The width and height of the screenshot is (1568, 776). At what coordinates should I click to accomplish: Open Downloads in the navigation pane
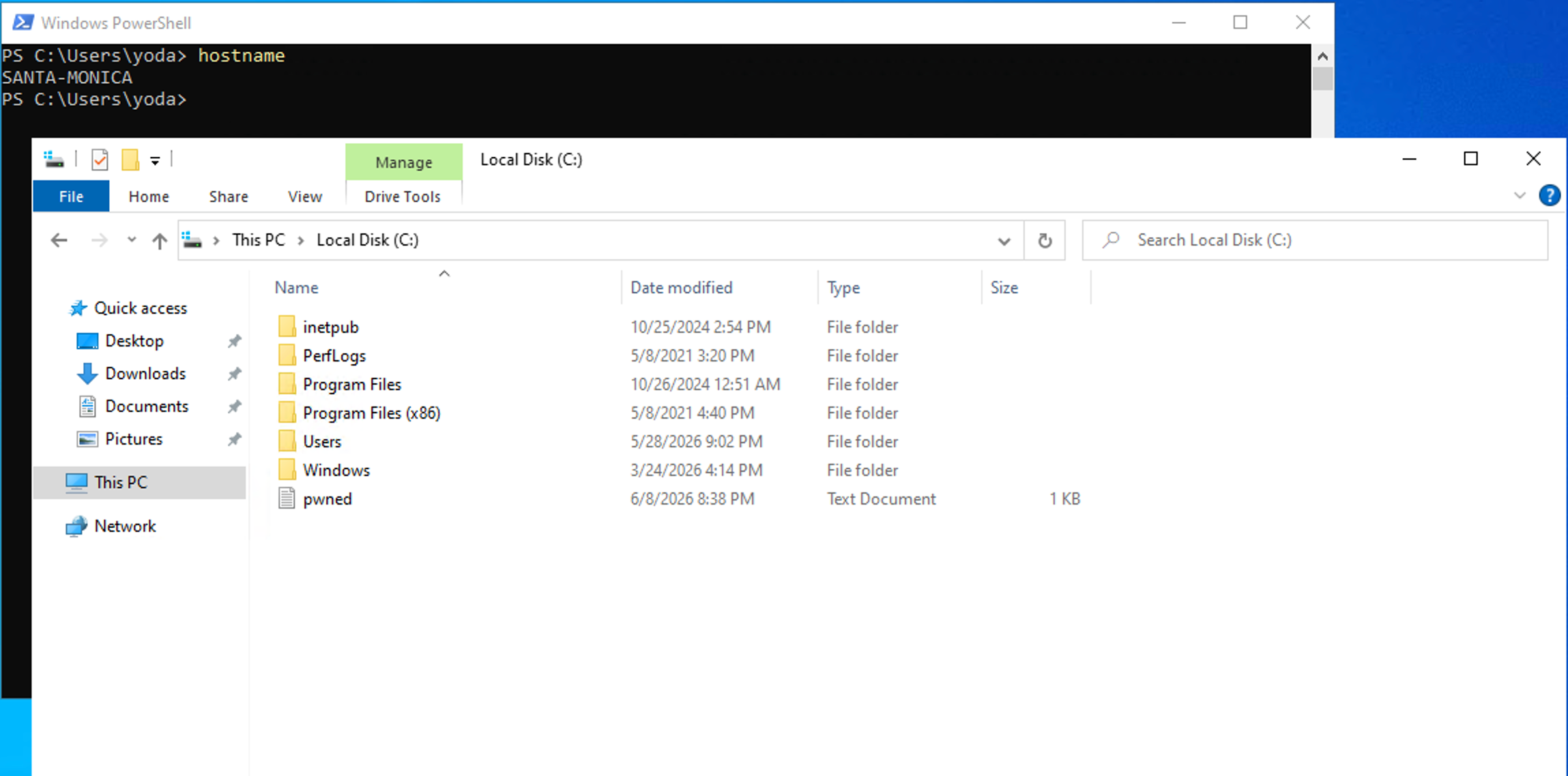click(x=145, y=374)
